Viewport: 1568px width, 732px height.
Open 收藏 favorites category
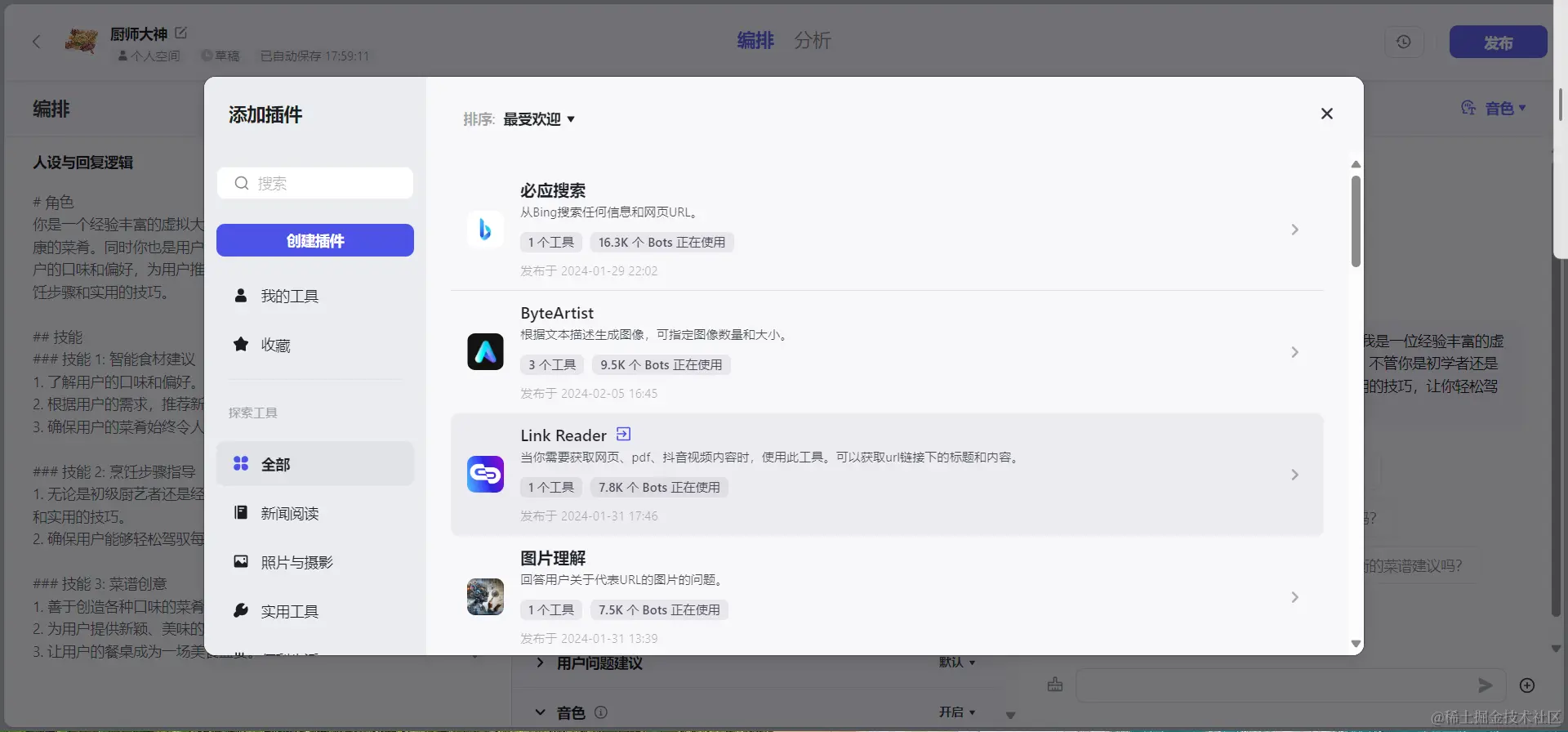pyautogui.click(x=315, y=345)
